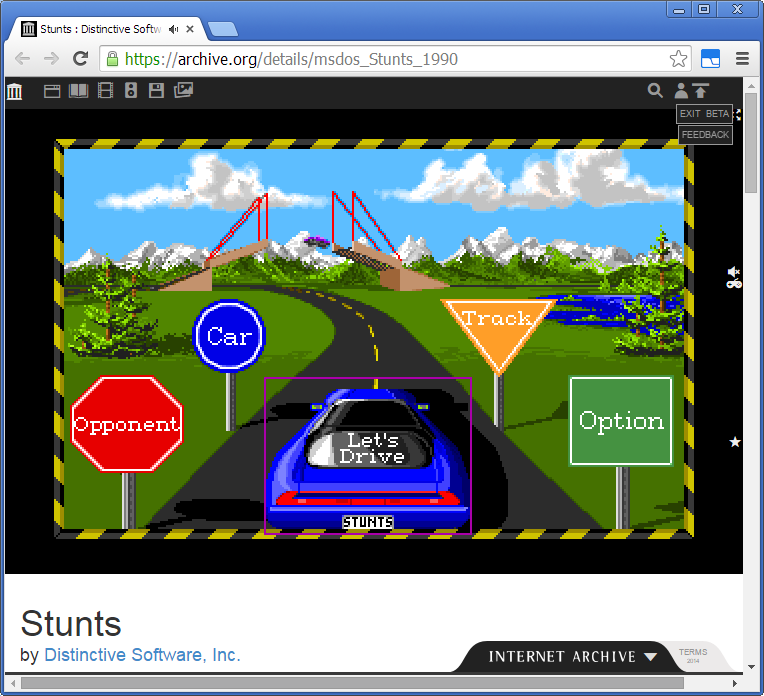Select the blue Car sign
Screen dimensions: 764x696
point(229,336)
